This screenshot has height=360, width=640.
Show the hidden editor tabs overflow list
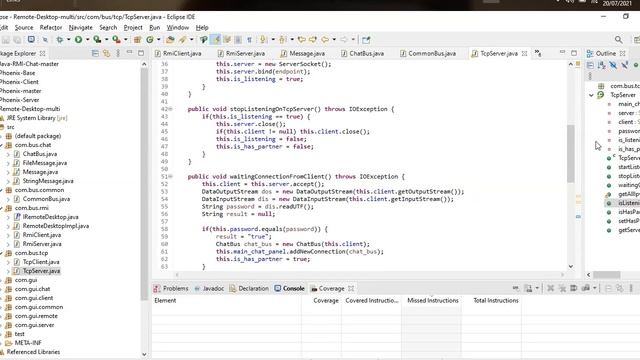click(x=538, y=53)
